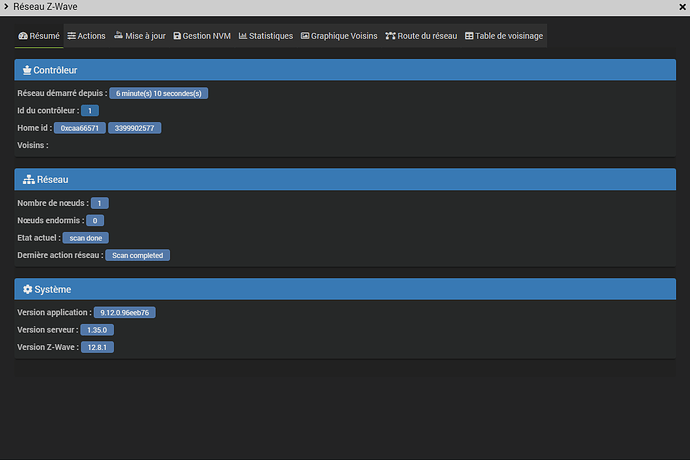Click the Système gear icon
The width and height of the screenshot is (690, 460).
(x=27, y=289)
